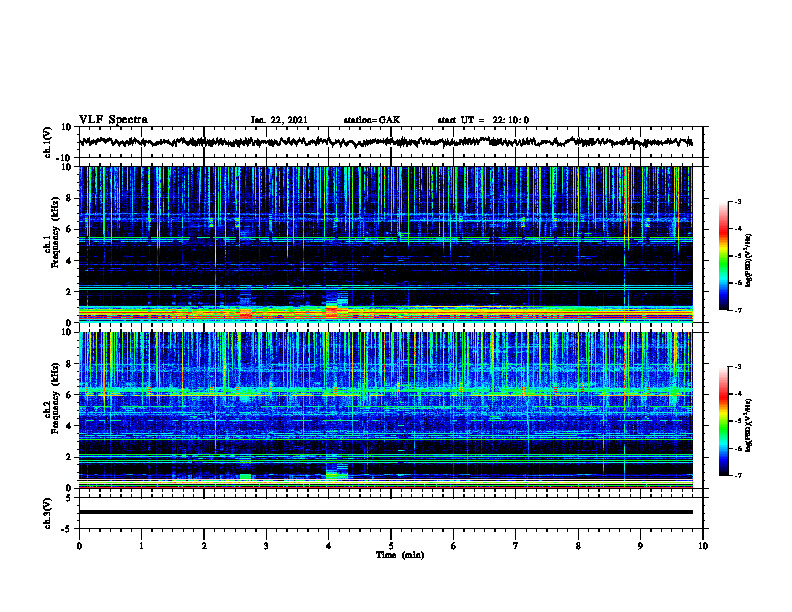Click the "ch.3(V)" axis label
Image resolution: width=792 pixels, height=612 pixels.
[x=48, y=513]
